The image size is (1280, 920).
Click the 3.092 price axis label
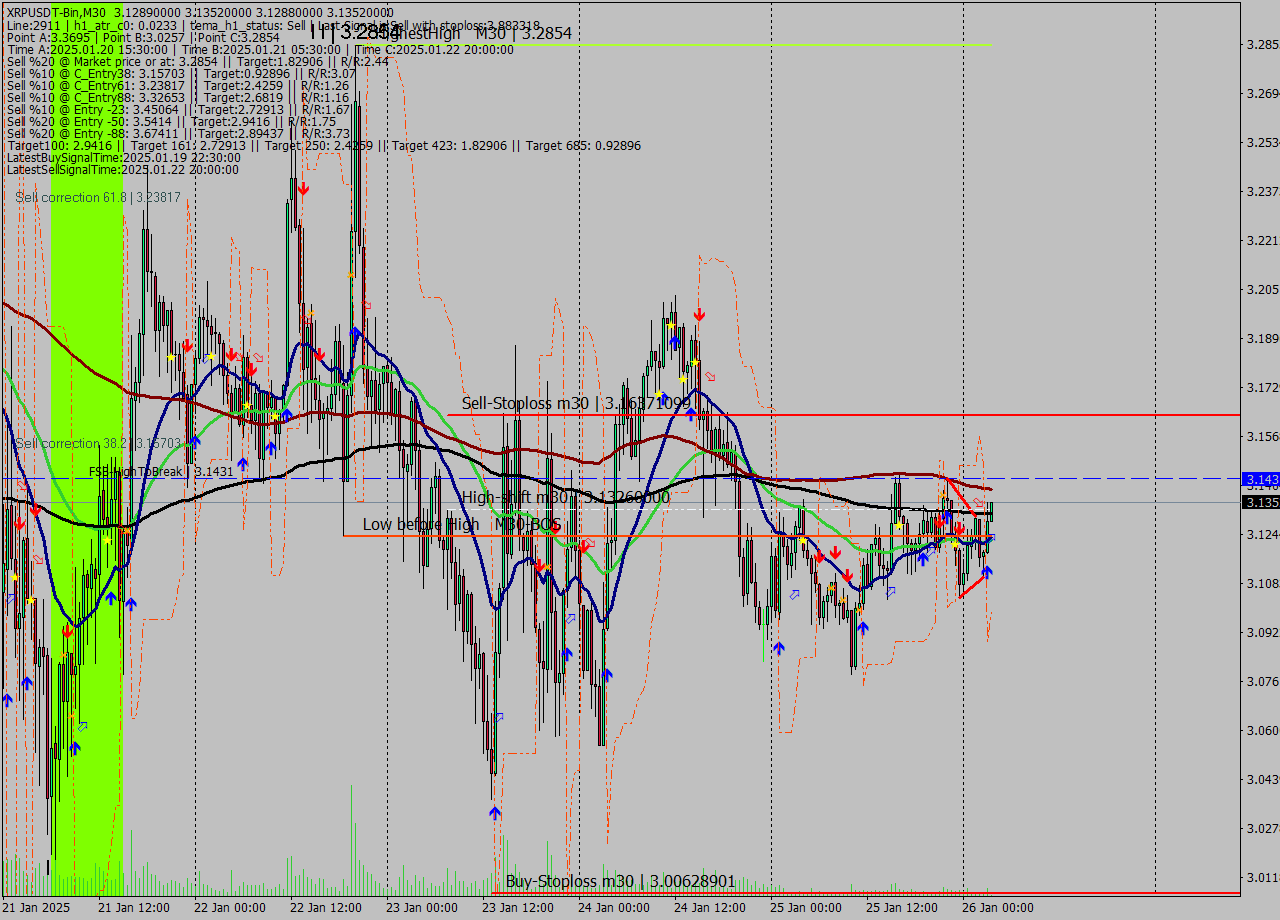click(x=1263, y=633)
